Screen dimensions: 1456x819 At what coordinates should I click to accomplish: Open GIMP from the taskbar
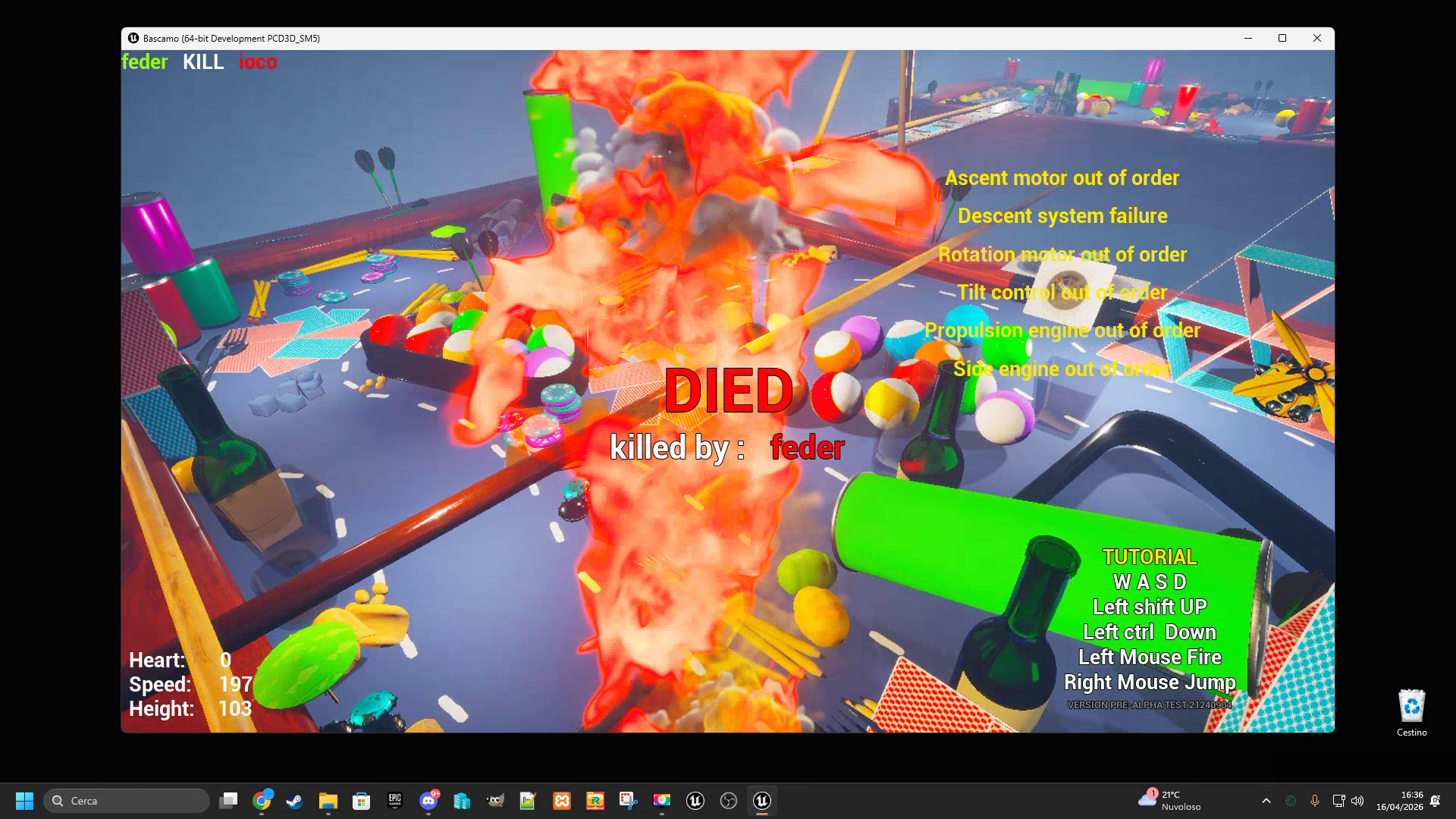[495, 801]
